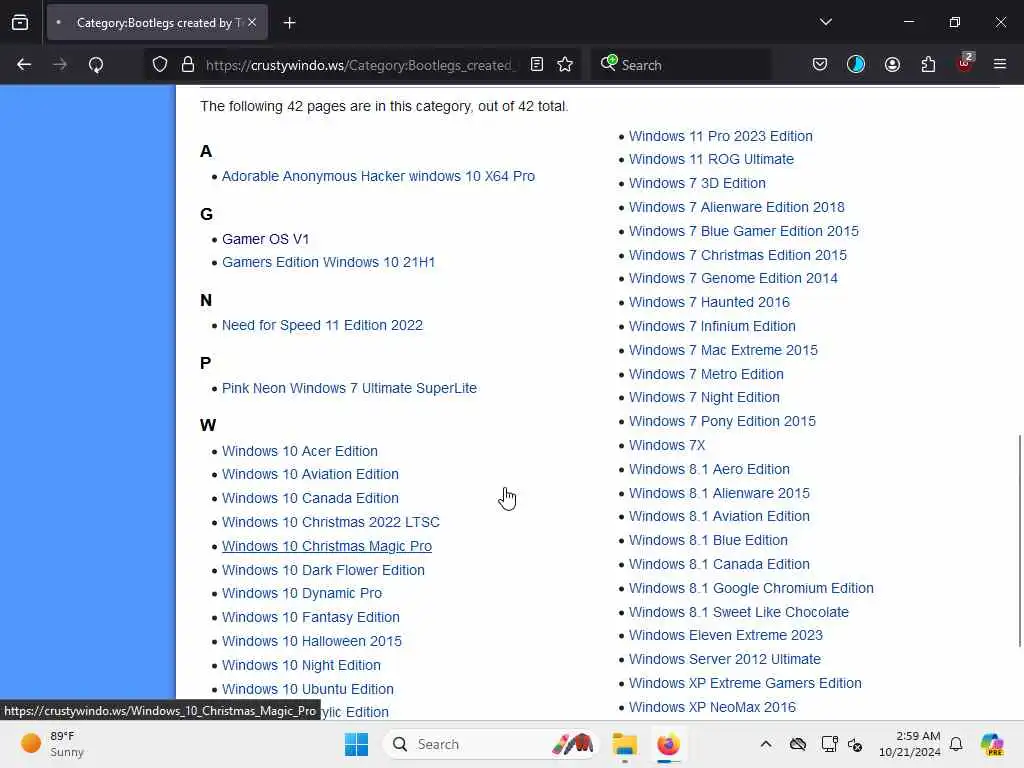
Task: Open Windows 7 3D Edition link
Action: click(x=697, y=184)
